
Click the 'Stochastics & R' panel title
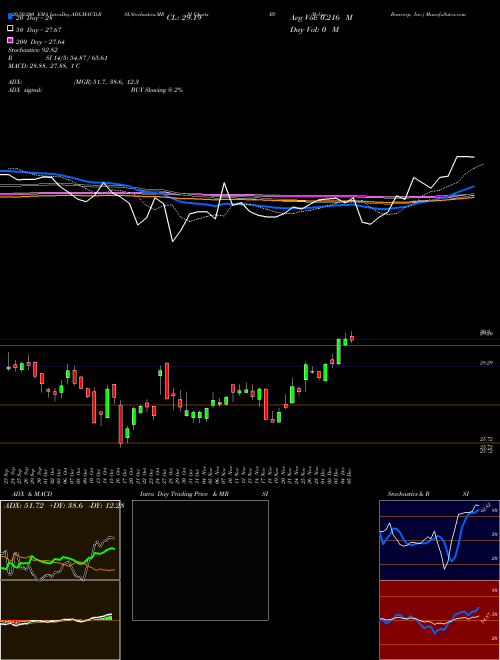pyautogui.click(x=408, y=494)
